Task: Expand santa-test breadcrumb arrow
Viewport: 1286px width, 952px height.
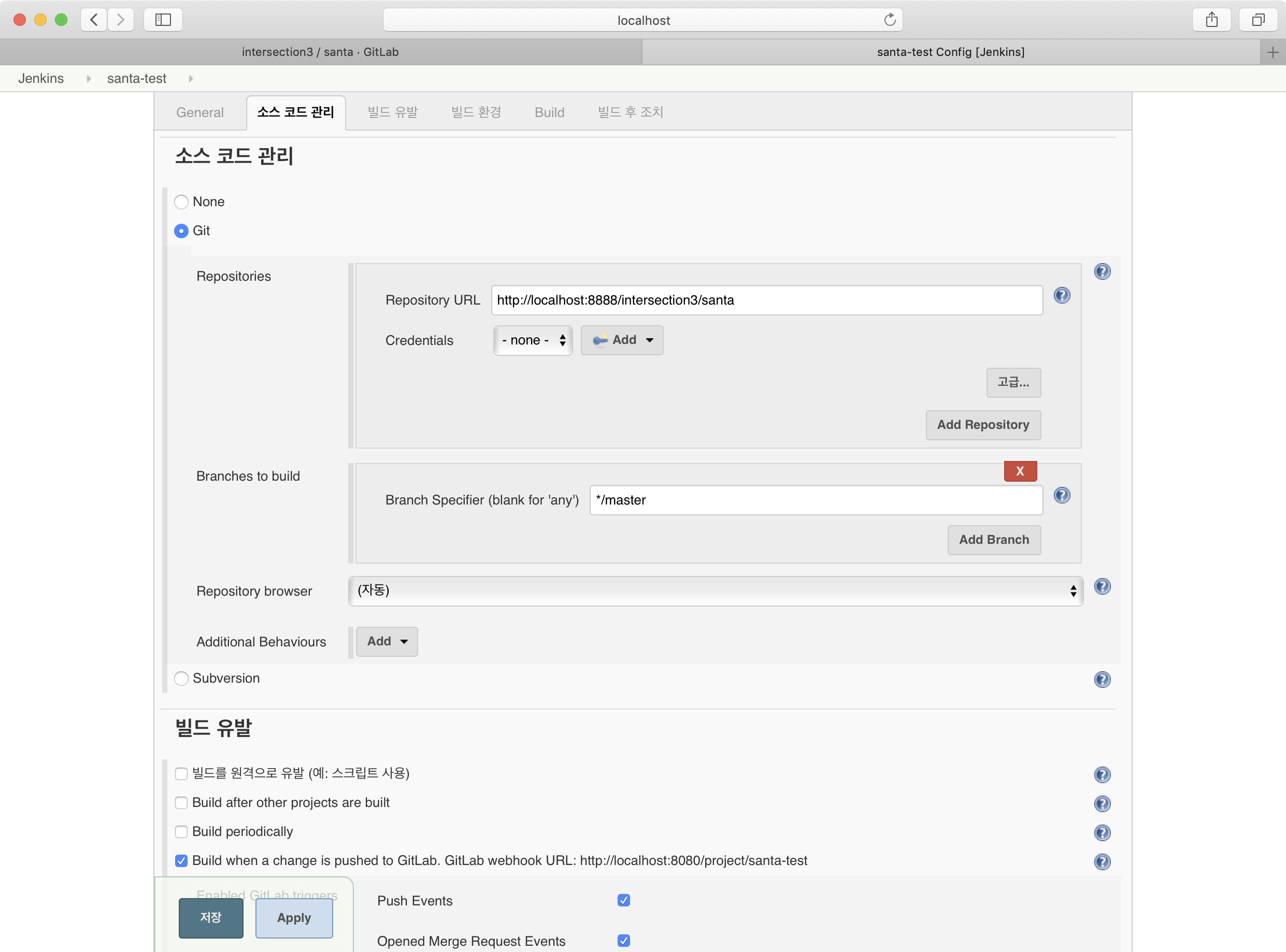Action: (x=191, y=78)
